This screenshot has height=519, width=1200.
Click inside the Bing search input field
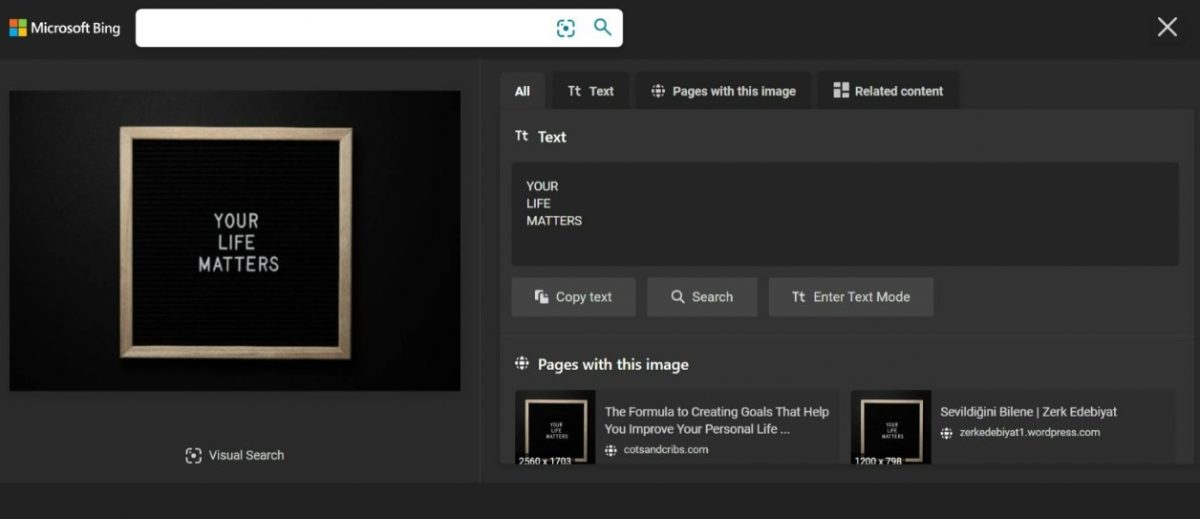pyautogui.click(x=340, y=28)
